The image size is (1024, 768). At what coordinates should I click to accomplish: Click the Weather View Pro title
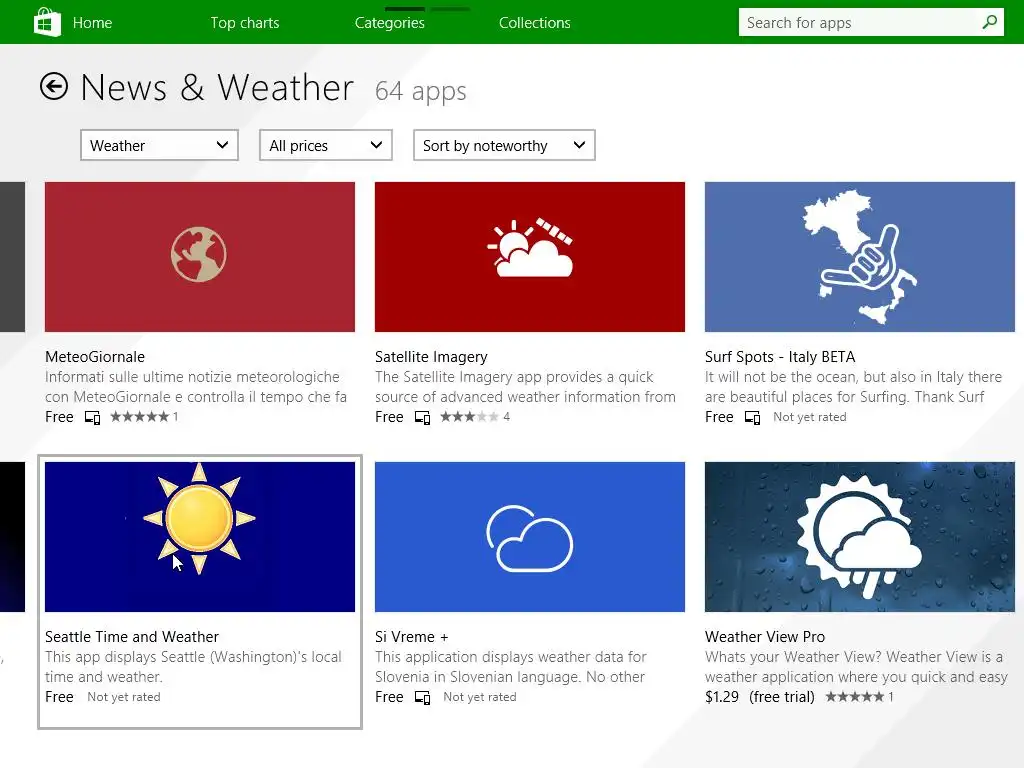pos(765,637)
